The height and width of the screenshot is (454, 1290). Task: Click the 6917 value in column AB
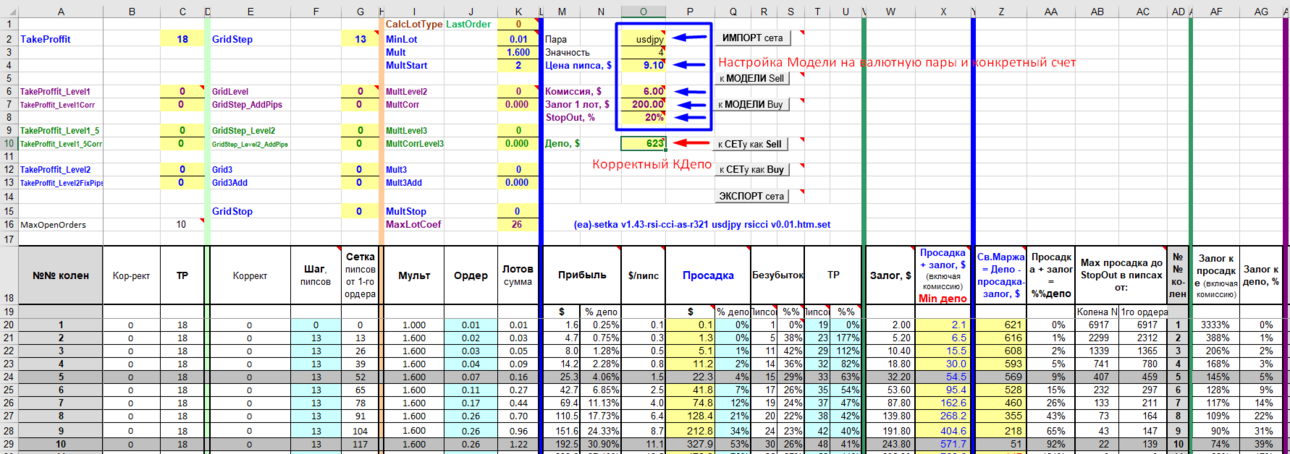point(1096,325)
